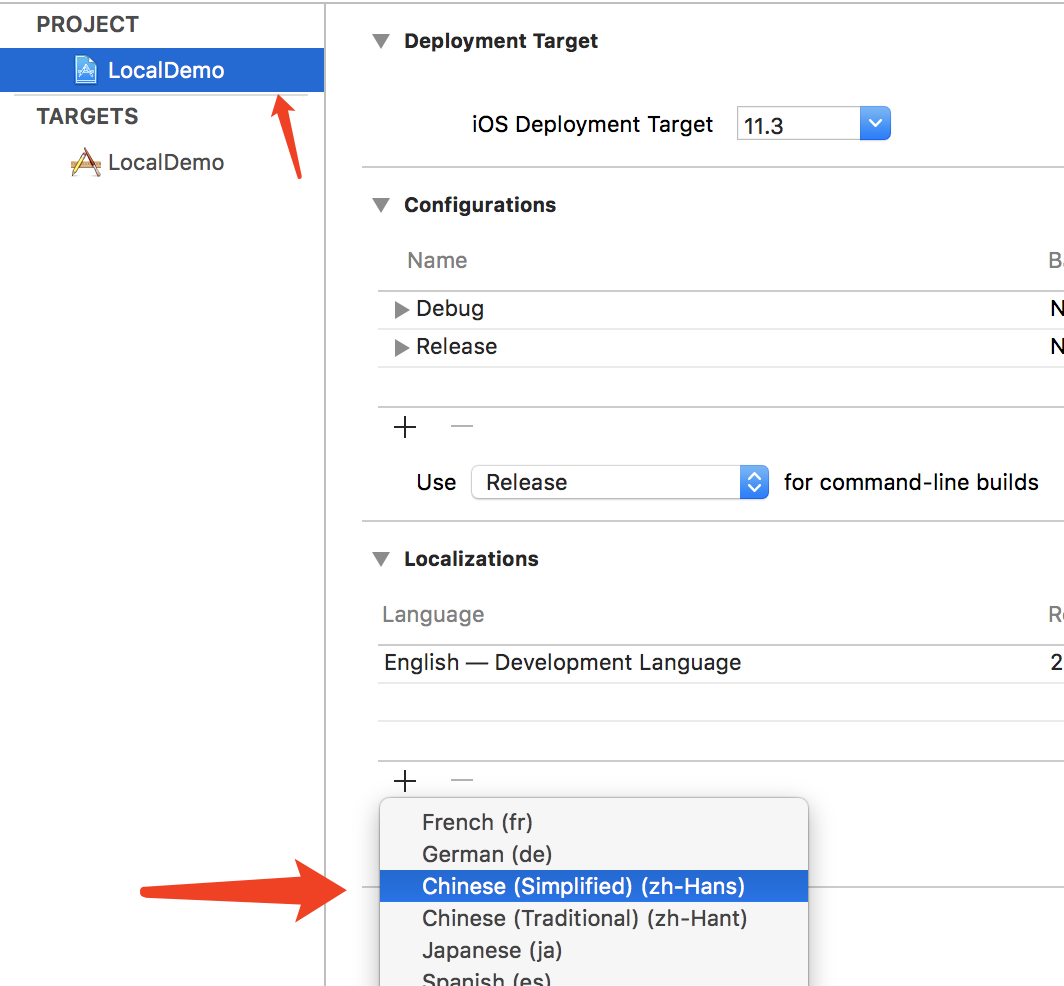The width and height of the screenshot is (1064, 986).
Task: Select the LocalDemo project item
Action: 162,70
